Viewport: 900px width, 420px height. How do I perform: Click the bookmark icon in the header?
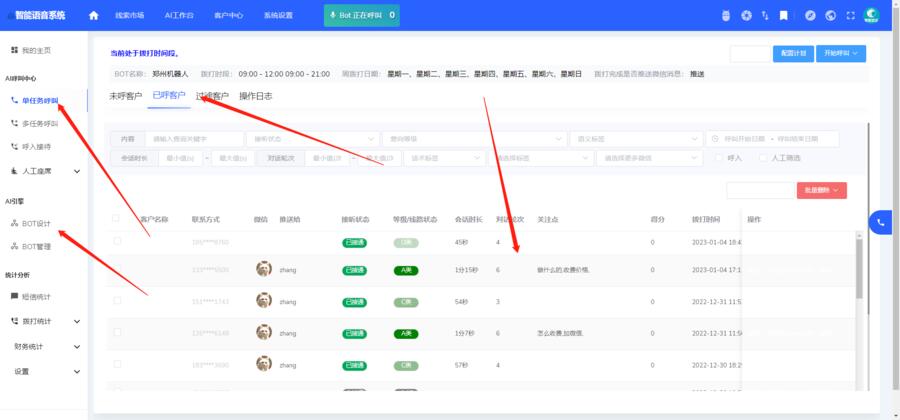click(784, 15)
